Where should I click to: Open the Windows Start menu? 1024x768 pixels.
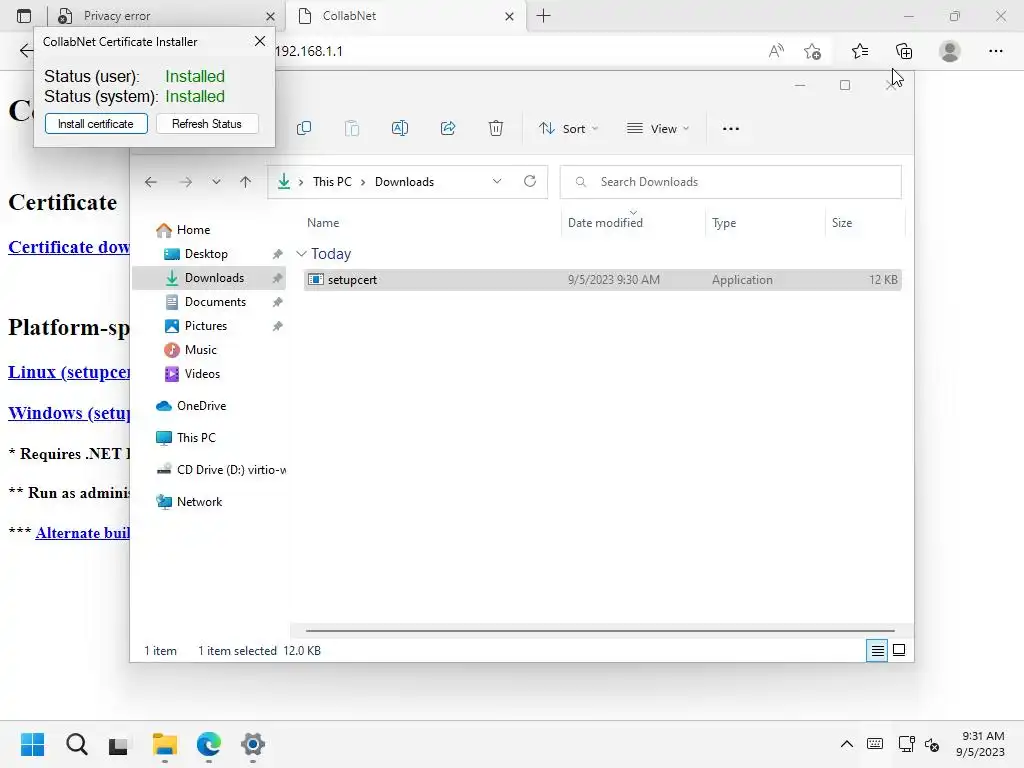coord(32,744)
